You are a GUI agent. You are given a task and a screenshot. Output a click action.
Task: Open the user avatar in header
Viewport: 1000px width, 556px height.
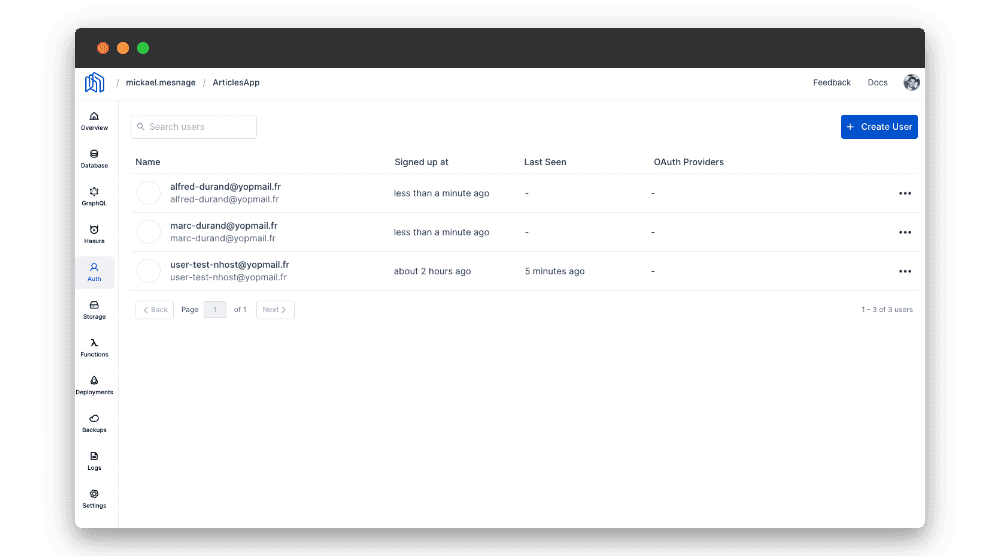[x=911, y=83]
